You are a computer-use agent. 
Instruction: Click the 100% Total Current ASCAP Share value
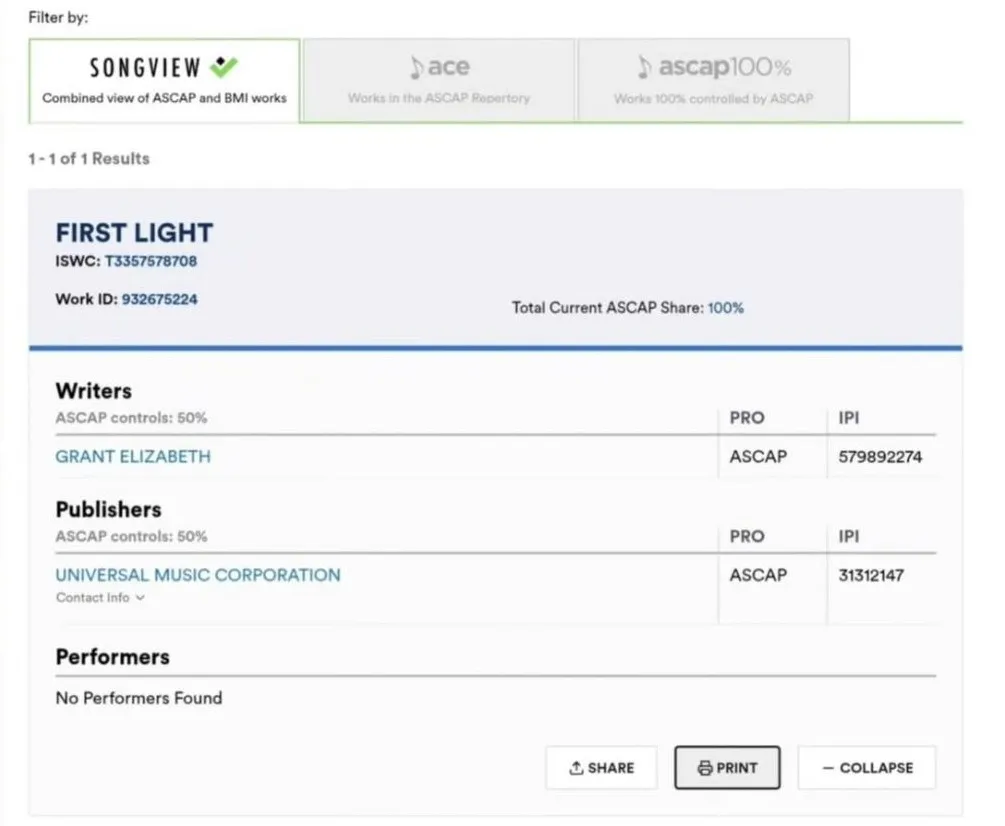tap(726, 308)
